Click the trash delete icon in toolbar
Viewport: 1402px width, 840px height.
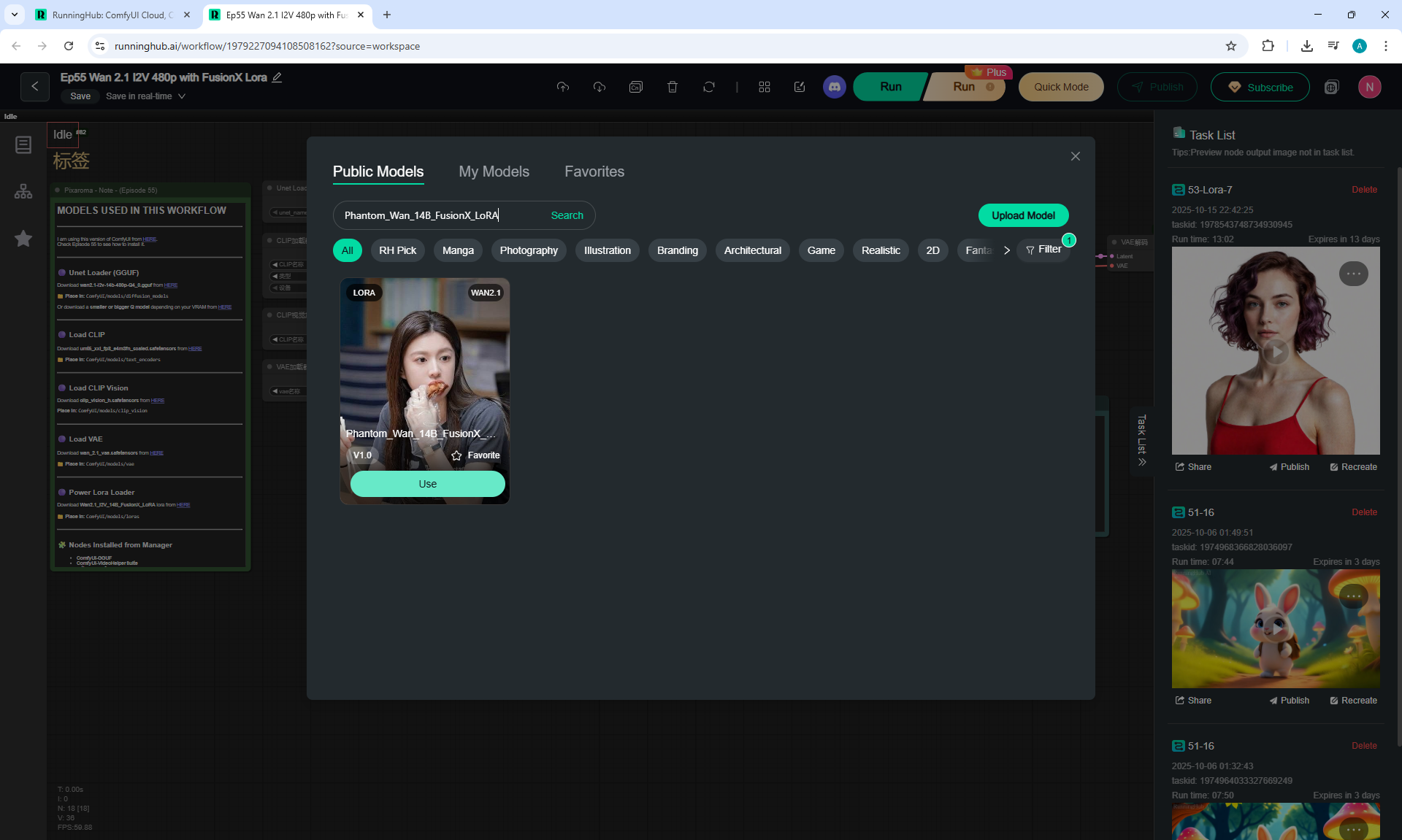672,87
